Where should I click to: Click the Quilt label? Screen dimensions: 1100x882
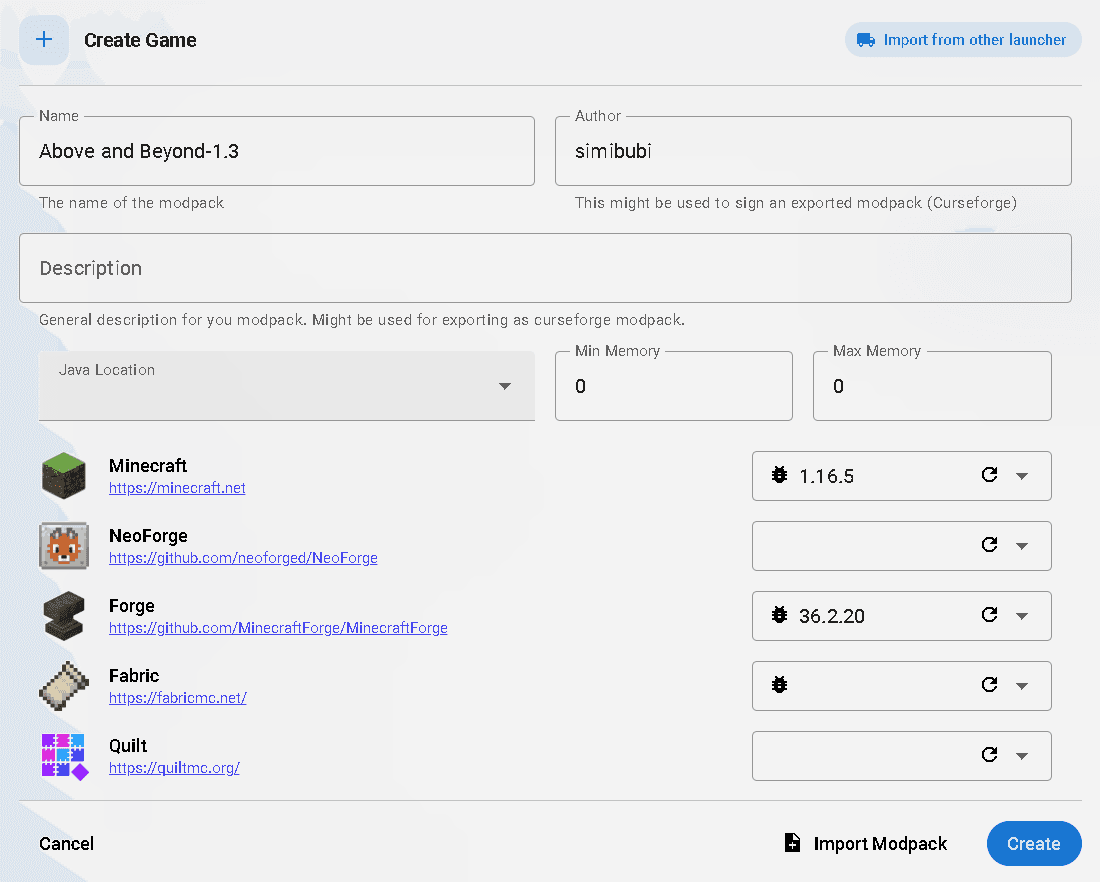[128, 745]
